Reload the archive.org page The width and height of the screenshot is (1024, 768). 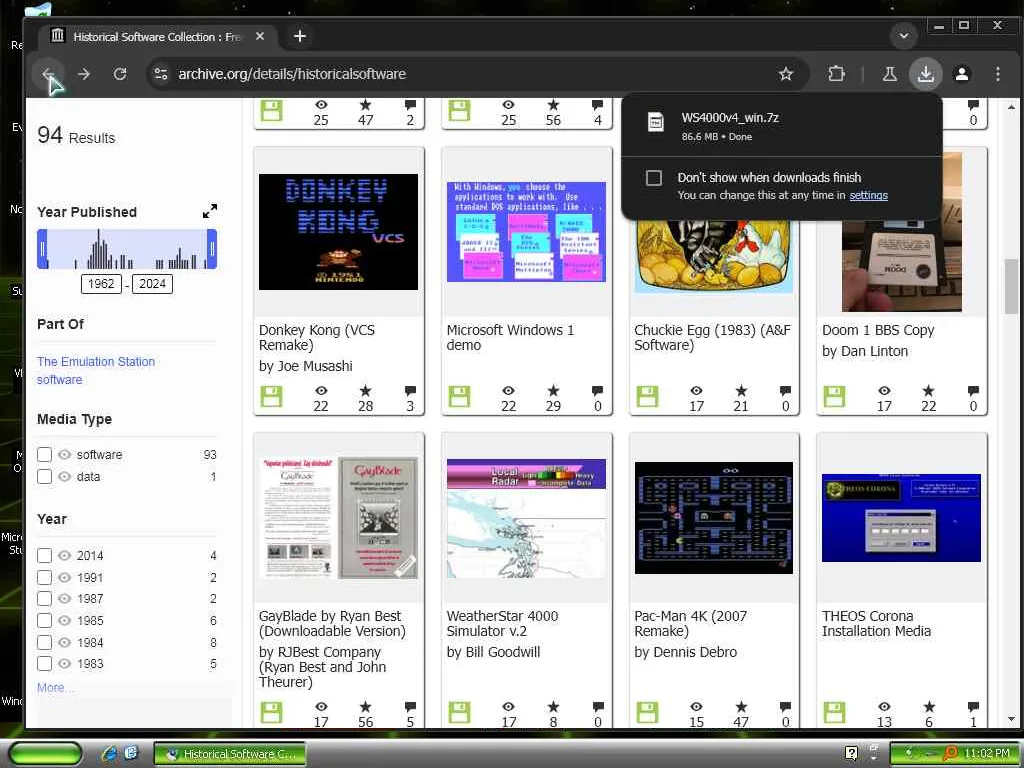point(120,74)
